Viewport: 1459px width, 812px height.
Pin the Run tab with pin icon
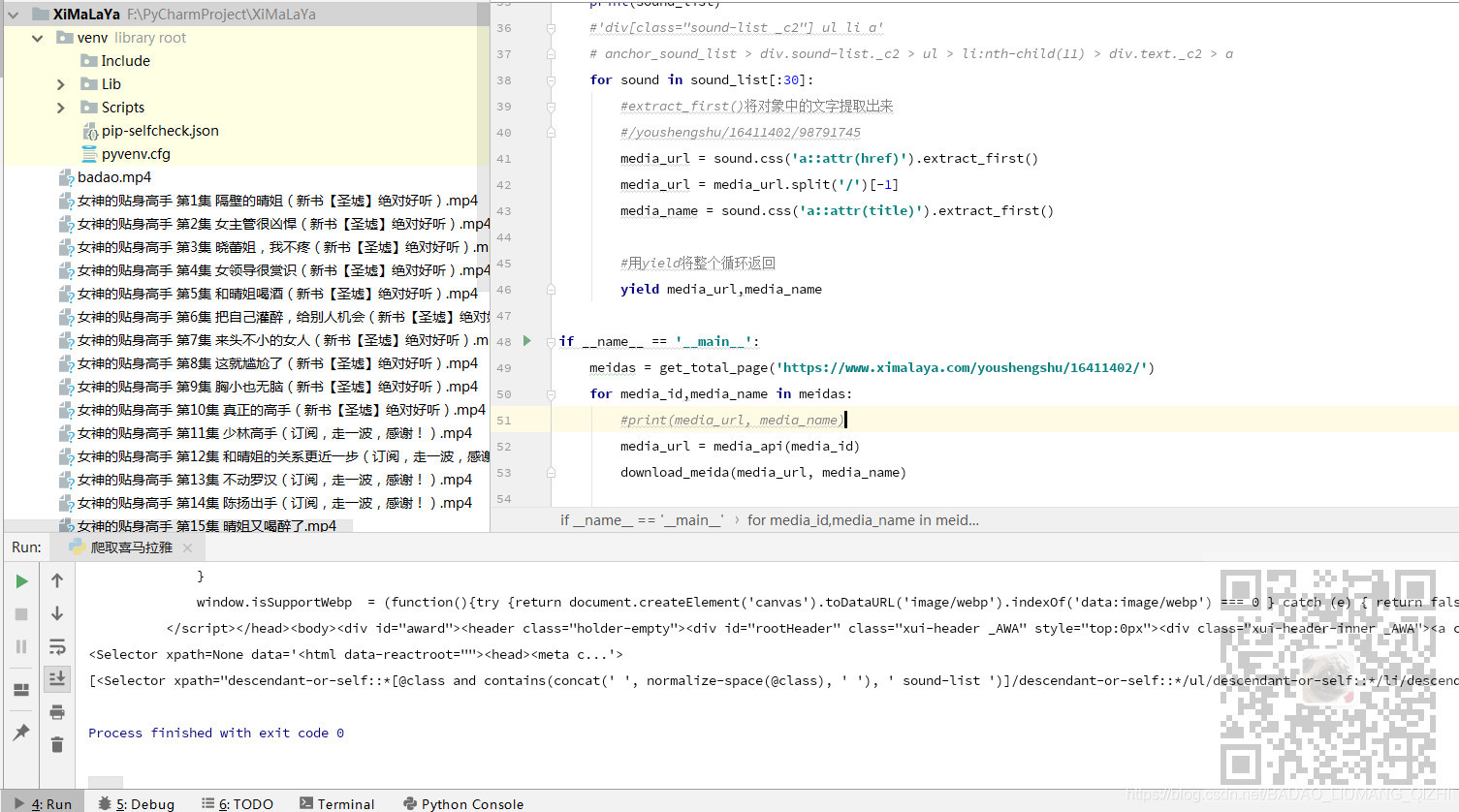[21, 733]
